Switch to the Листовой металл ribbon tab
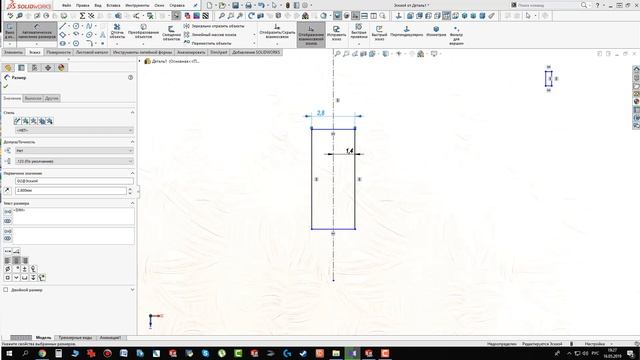640x360 pixels. click(x=92, y=52)
